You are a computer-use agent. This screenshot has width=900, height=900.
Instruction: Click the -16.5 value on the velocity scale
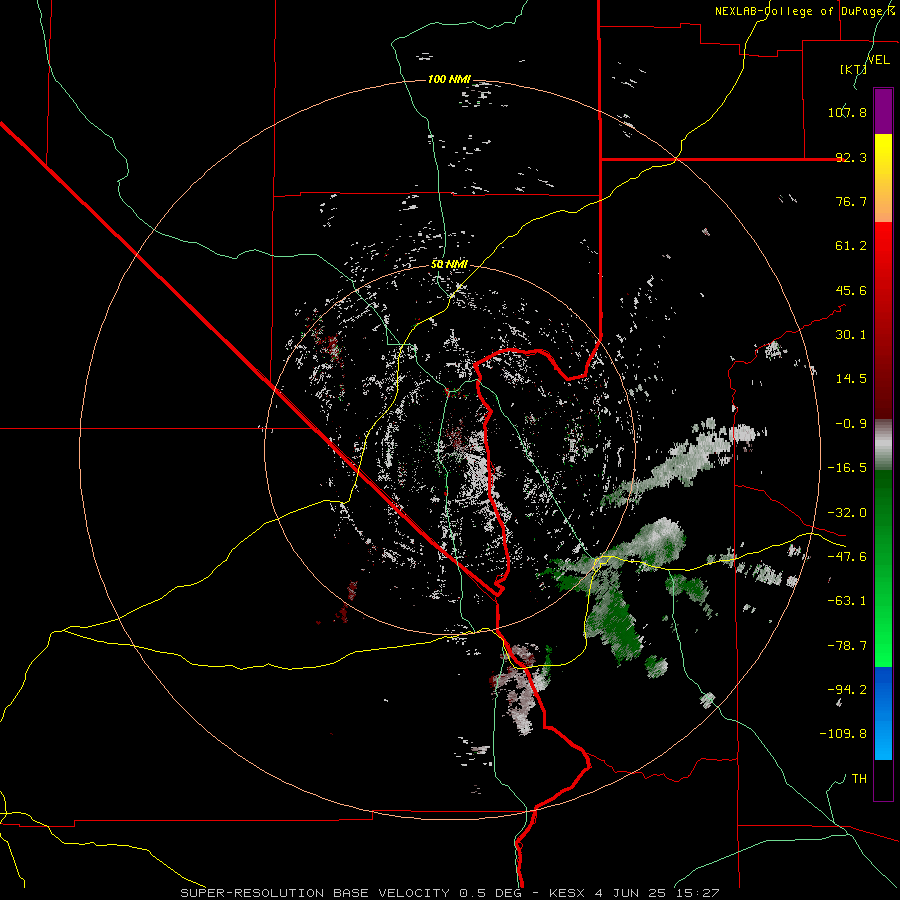(847, 468)
